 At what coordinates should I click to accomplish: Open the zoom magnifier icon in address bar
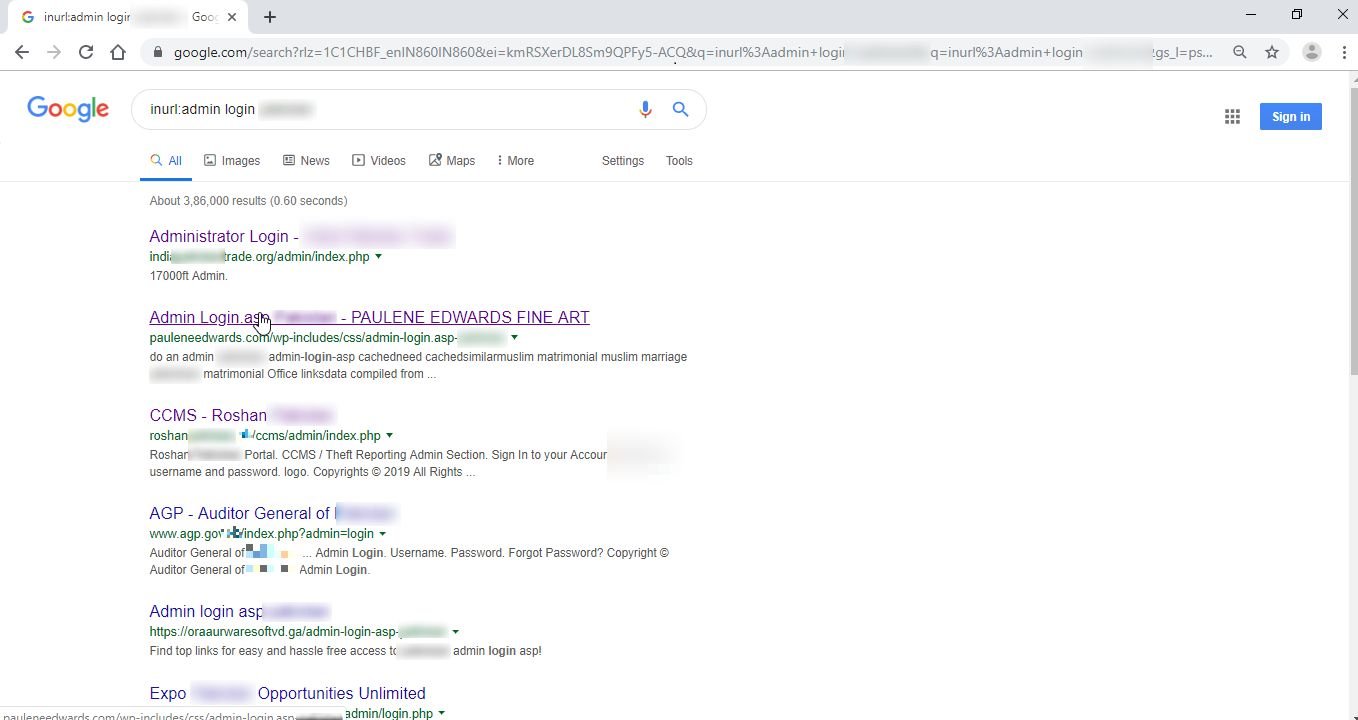[x=1240, y=52]
